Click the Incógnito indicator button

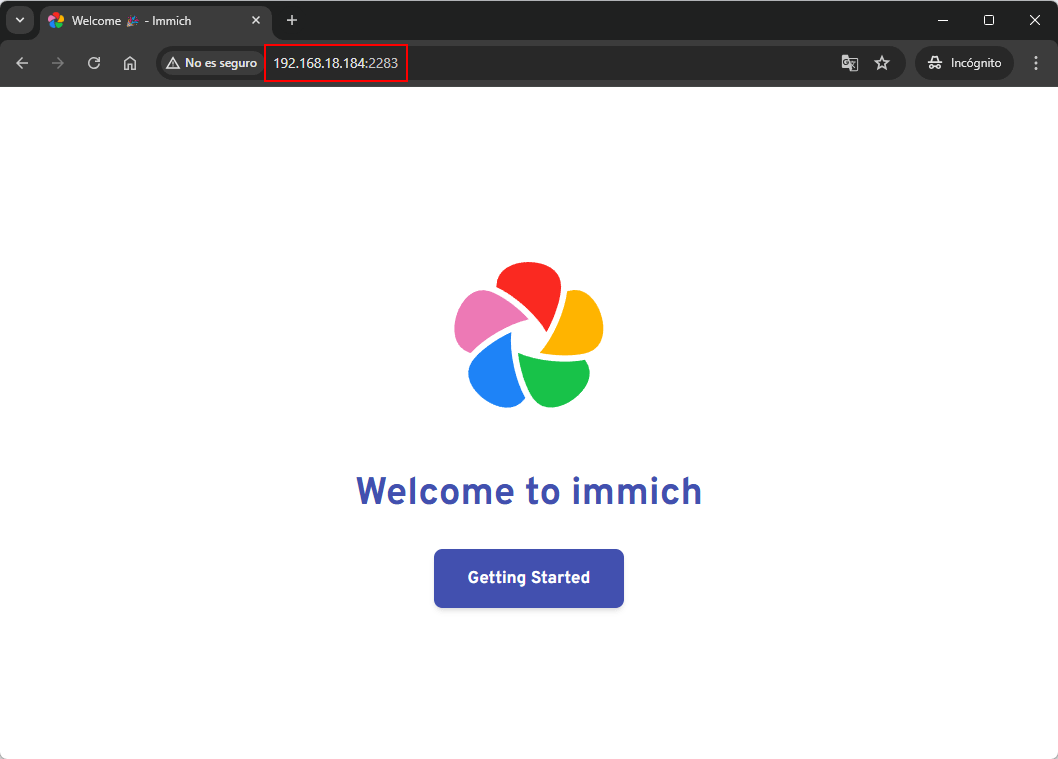coord(964,63)
